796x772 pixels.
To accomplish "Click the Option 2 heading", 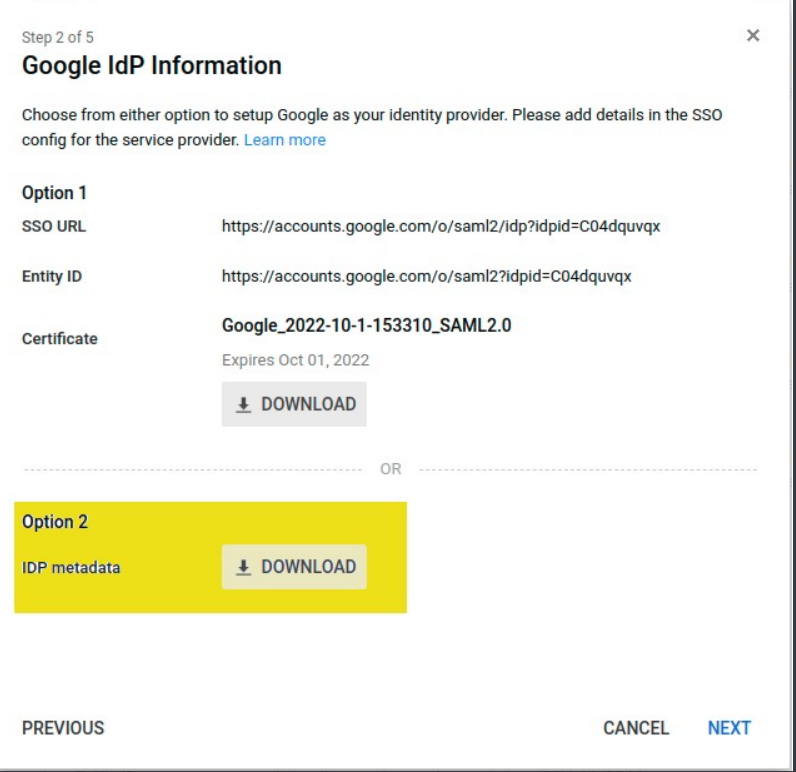I will [x=55, y=522].
